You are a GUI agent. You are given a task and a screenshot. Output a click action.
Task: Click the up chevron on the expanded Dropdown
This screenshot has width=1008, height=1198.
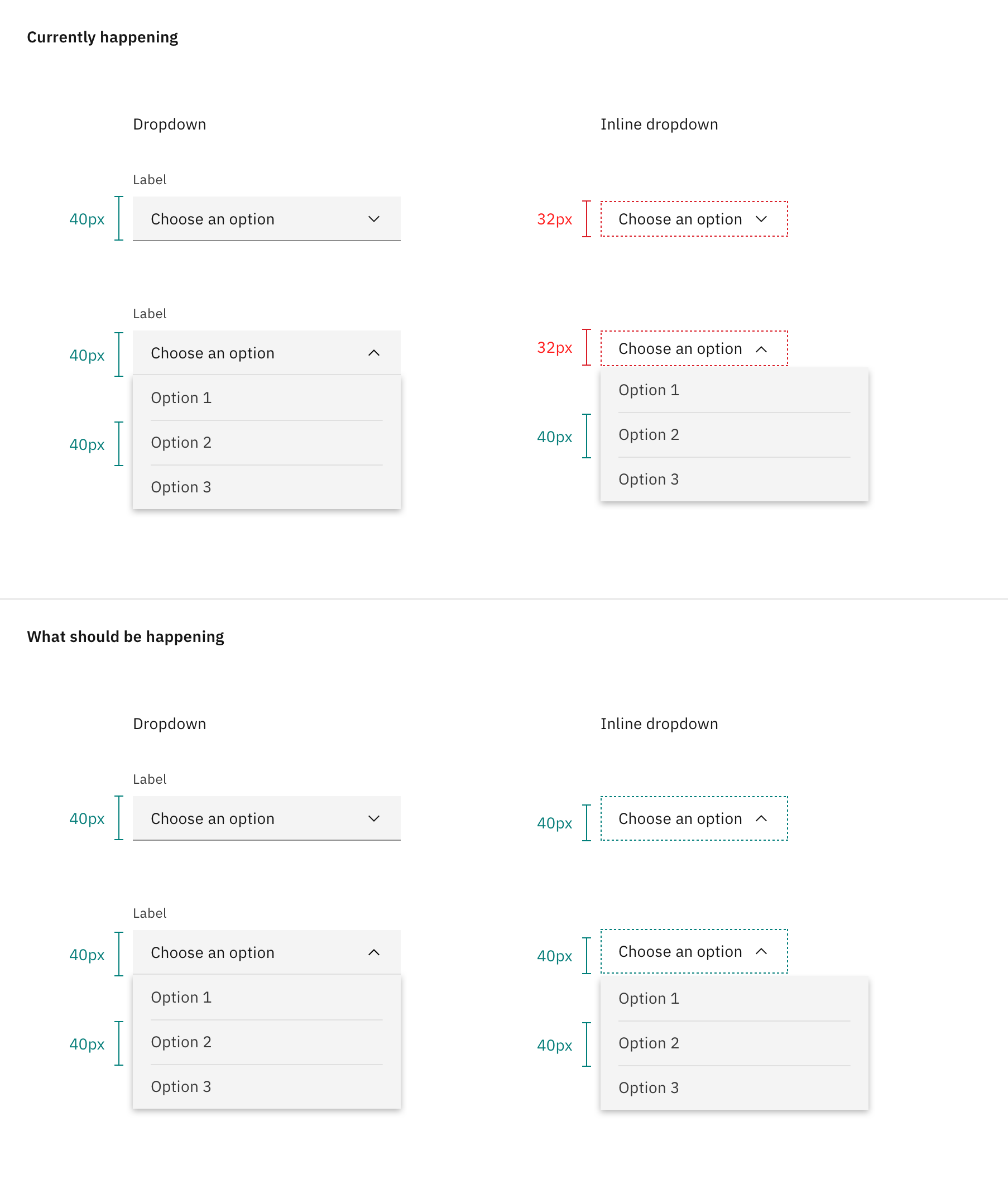click(x=373, y=353)
